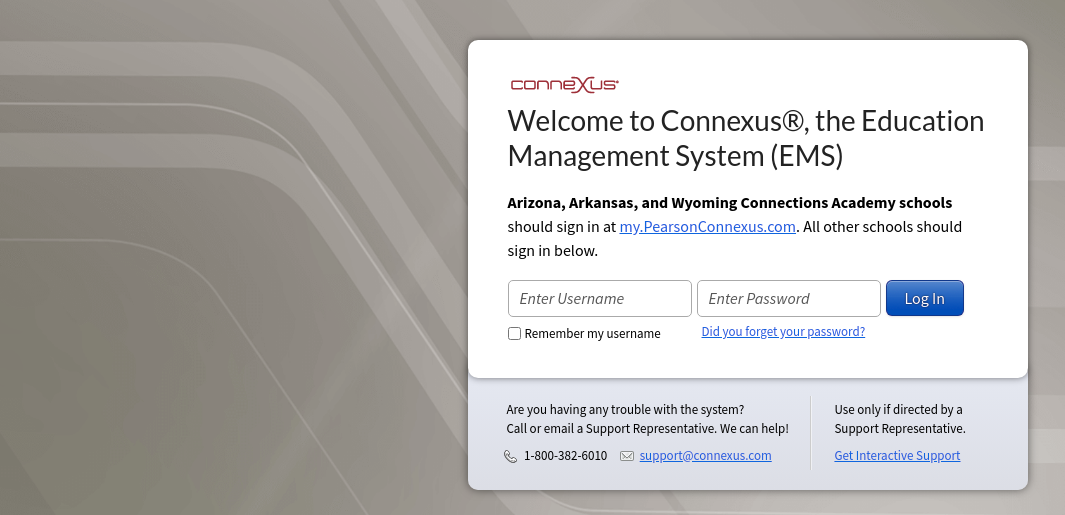Click the envelope icon beside the support email
This screenshot has height=515, width=1065.
627,456
